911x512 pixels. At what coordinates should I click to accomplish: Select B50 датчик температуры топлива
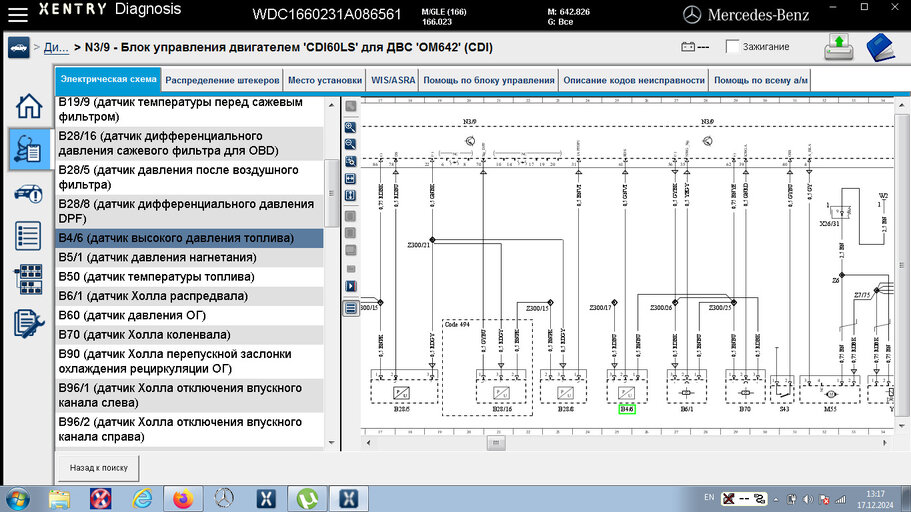pos(190,277)
